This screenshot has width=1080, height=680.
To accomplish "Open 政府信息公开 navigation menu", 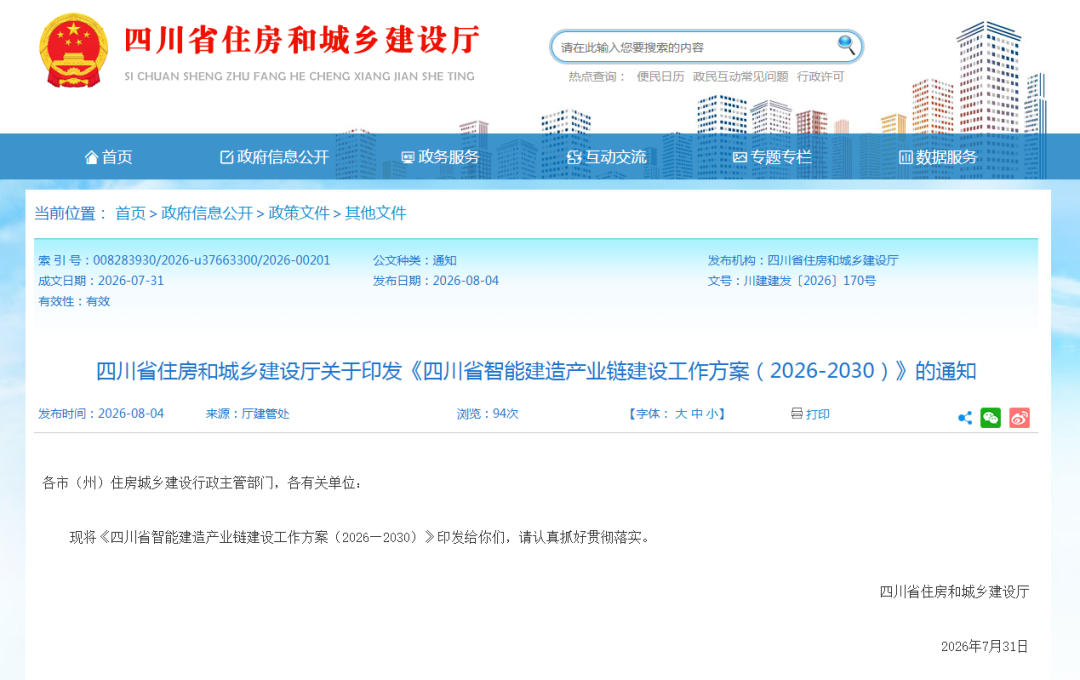I will (274, 157).
